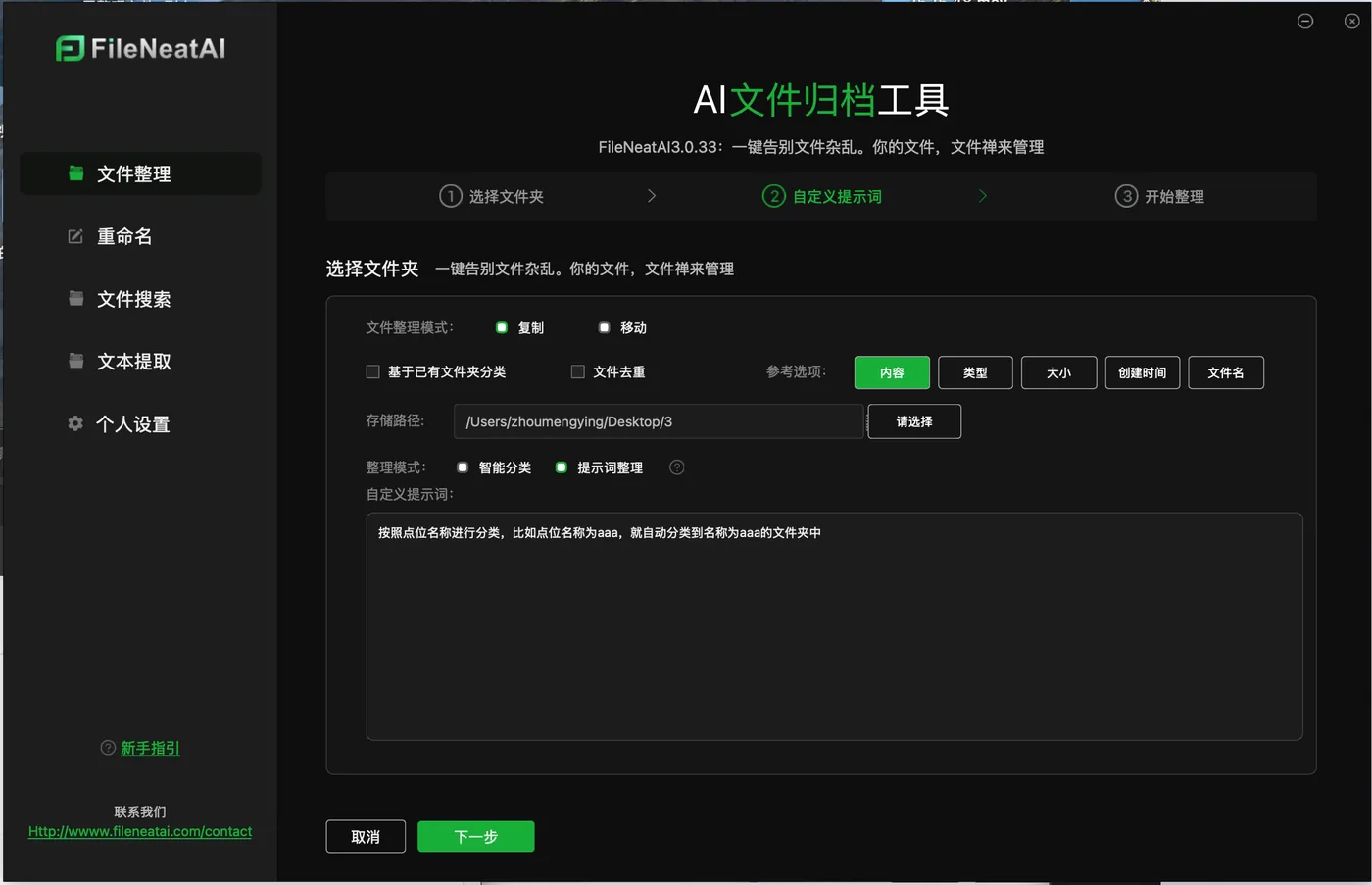
Task: Open the fileneatai.com/contact link
Action: pyautogui.click(x=140, y=831)
